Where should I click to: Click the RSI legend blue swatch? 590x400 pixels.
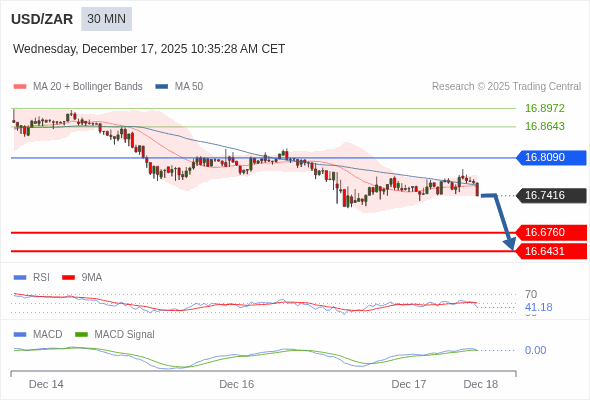point(20,278)
